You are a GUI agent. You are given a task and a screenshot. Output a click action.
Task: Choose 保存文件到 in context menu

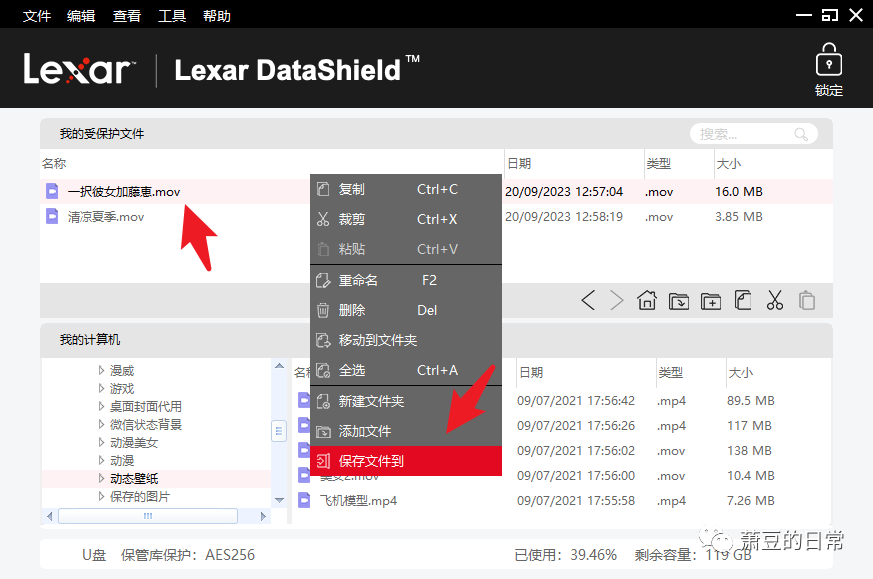[406, 461]
